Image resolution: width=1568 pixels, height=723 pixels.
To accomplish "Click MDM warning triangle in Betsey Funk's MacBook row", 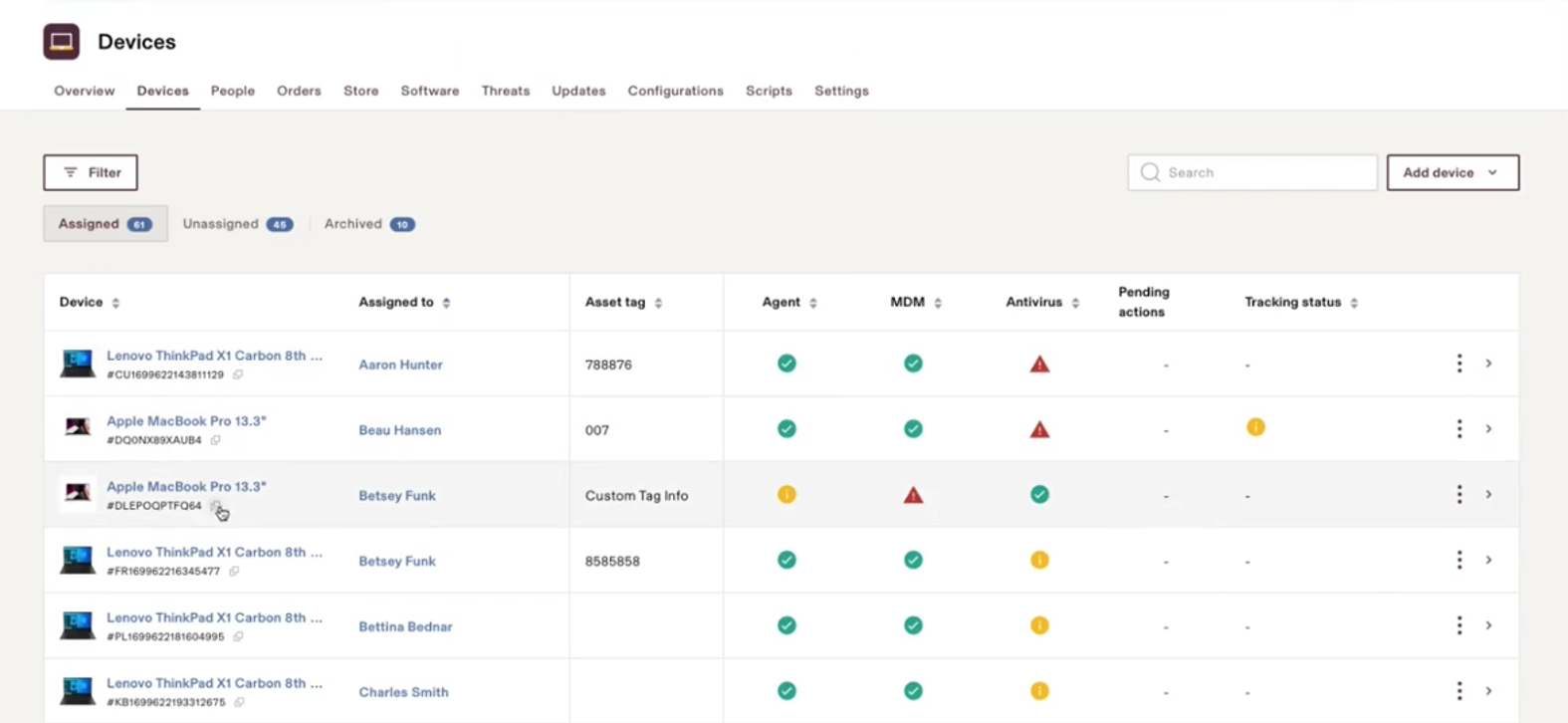I will [x=913, y=495].
